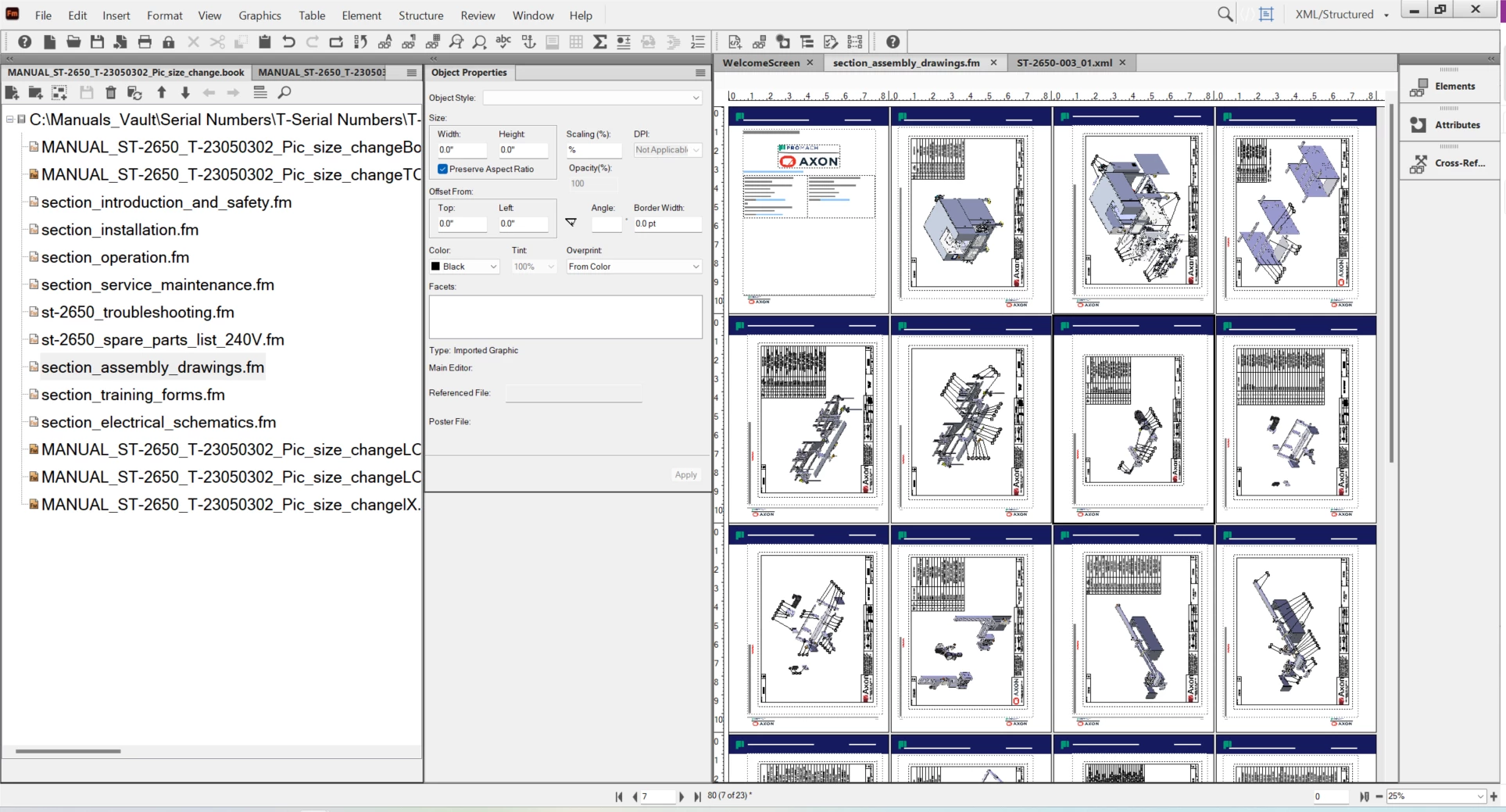Click the Apply button in Object Properties
Image resolution: width=1506 pixels, height=812 pixels.
(685, 474)
